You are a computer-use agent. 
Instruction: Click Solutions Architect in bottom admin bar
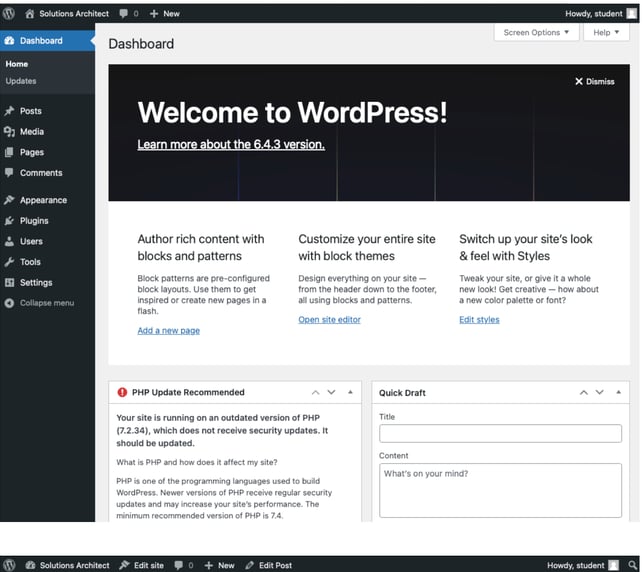click(75, 565)
